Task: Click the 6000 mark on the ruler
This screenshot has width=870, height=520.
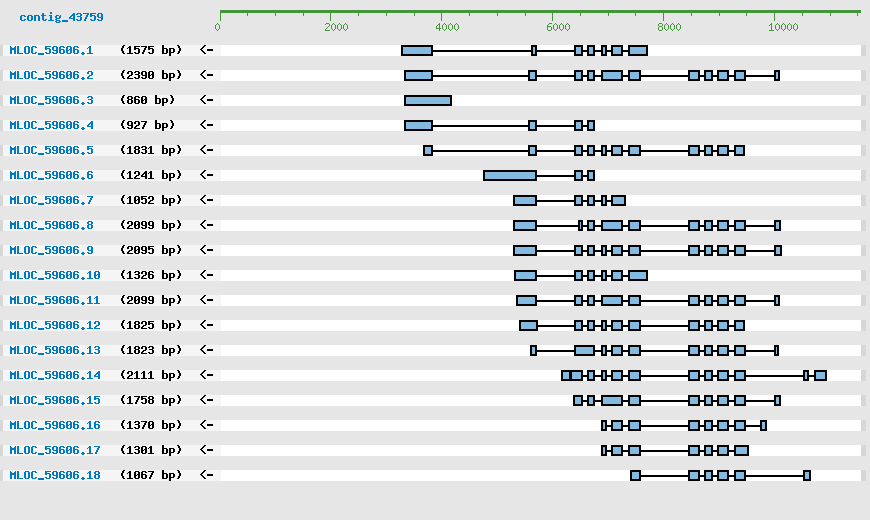Action: 558,26
